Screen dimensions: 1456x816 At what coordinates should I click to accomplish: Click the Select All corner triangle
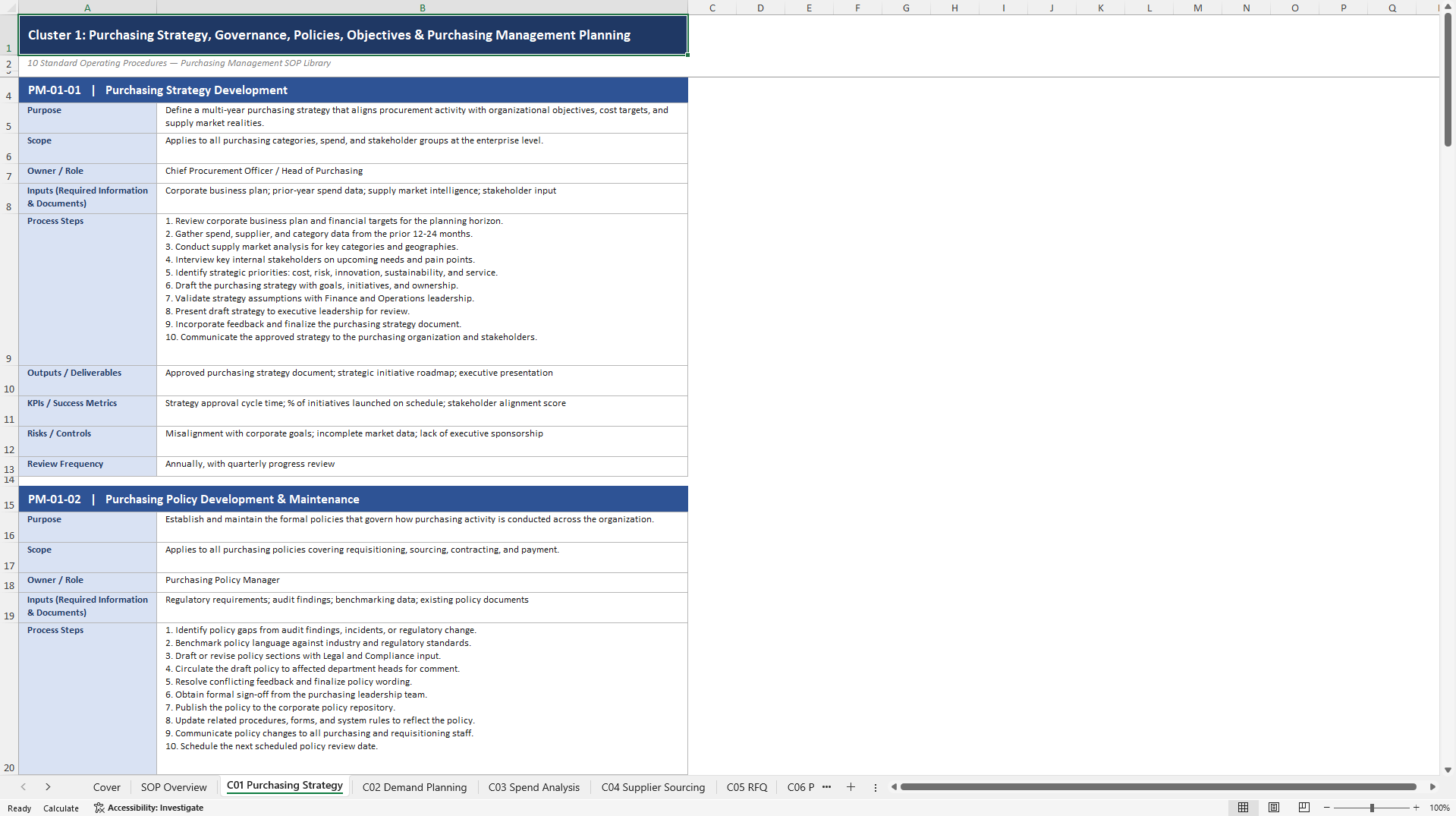tap(9, 8)
